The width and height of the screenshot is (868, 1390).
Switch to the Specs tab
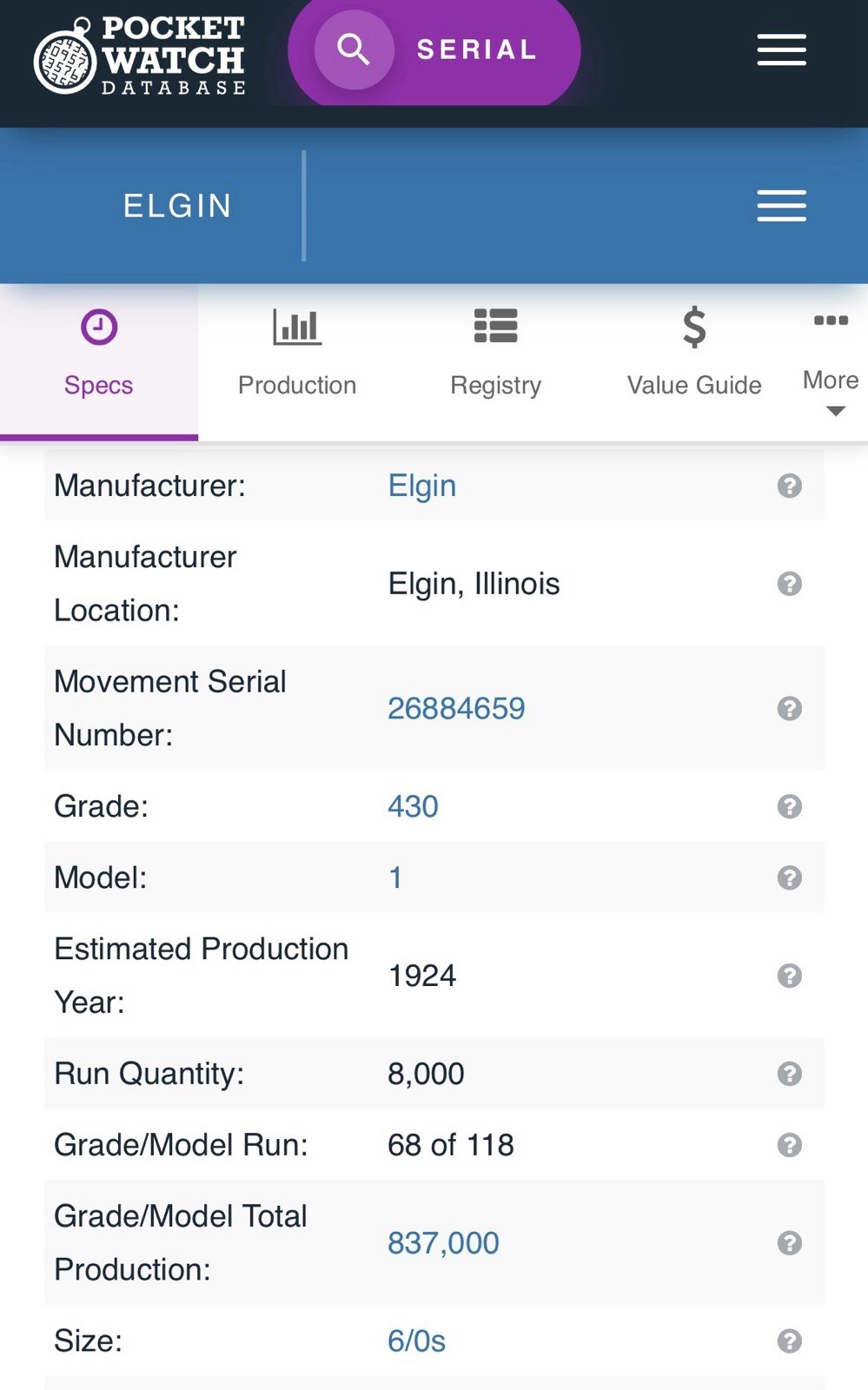tap(99, 361)
